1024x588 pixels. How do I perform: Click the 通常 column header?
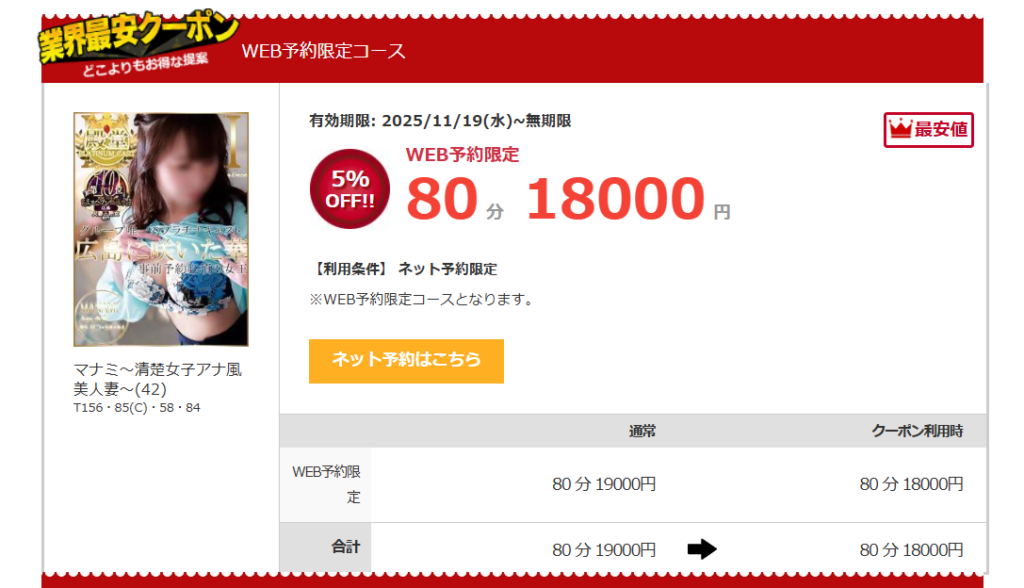coord(642,431)
